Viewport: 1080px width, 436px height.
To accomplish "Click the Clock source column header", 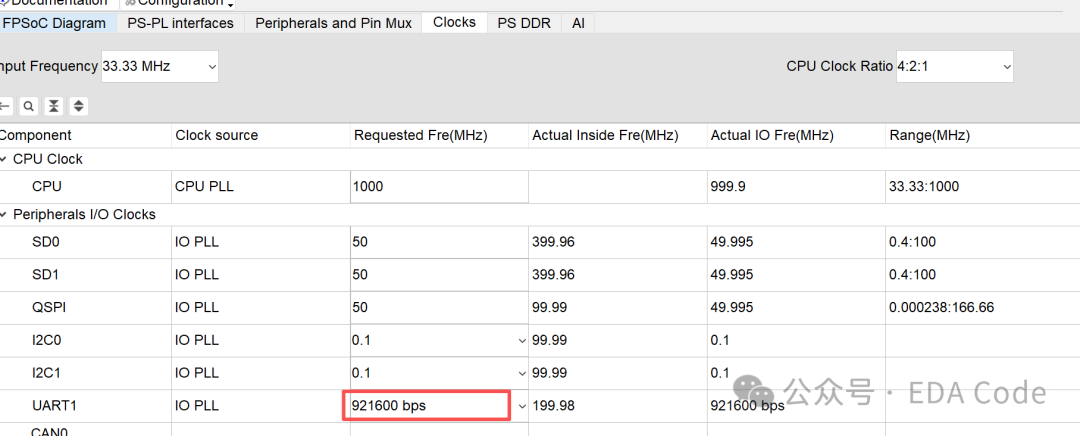I will [x=260, y=135].
